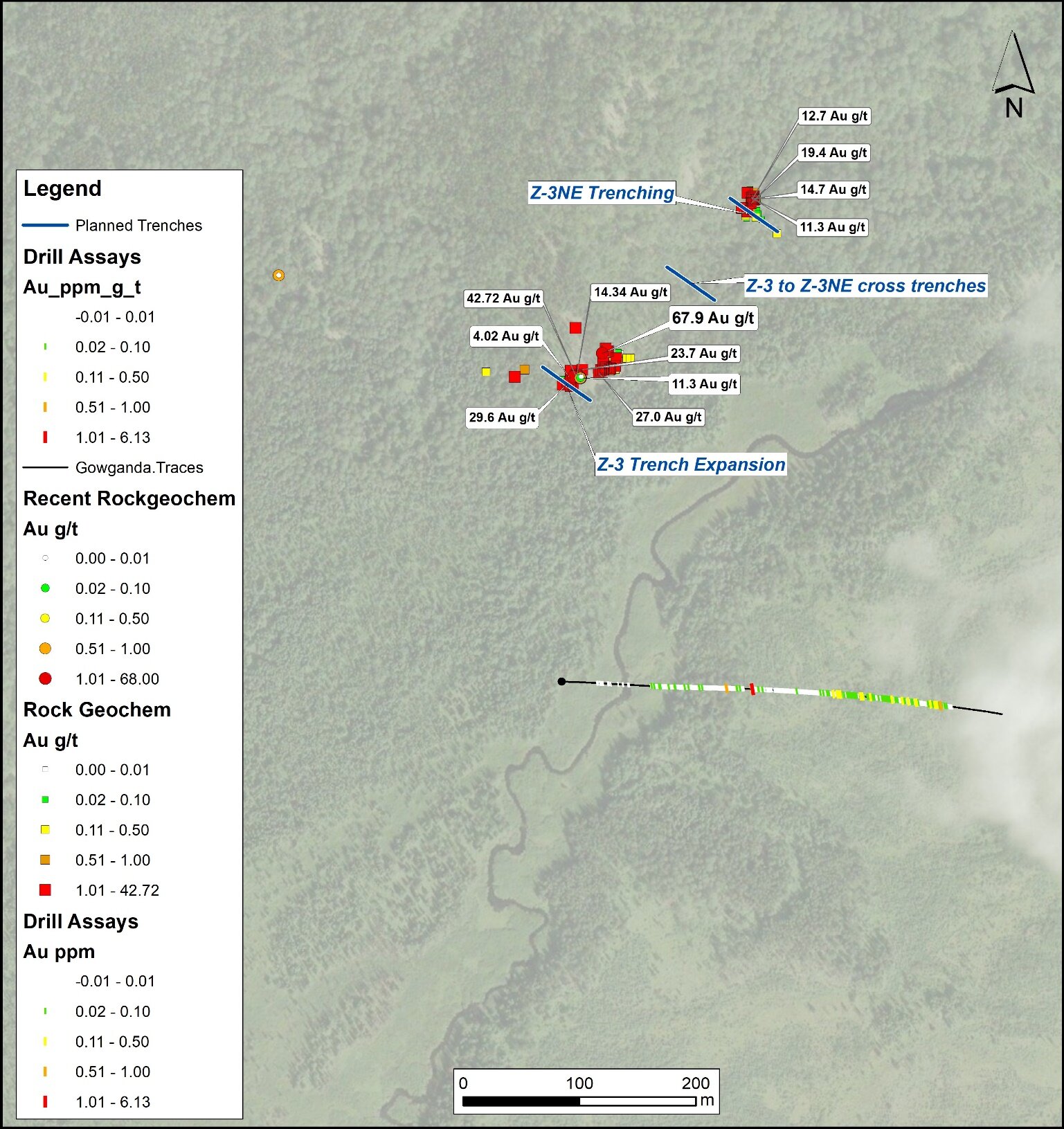Select the '42.72 Au g/t' label
The height and width of the screenshot is (1129, 1064).
click(x=503, y=298)
